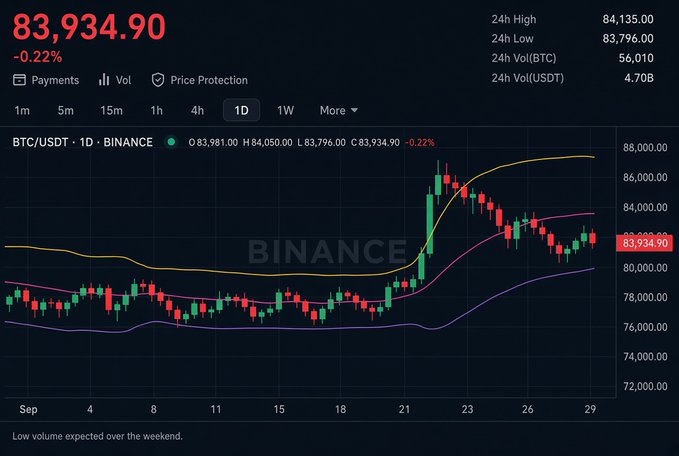Image resolution: width=679 pixels, height=456 pixels.
Task: Switch chart to 5m interval
Action: coord(66,110)
